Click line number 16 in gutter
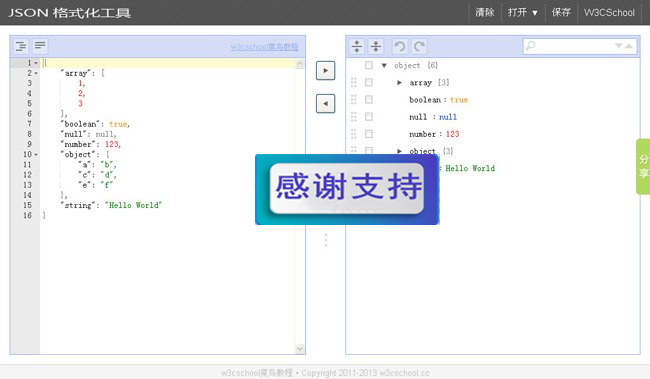 [x=27, y=215]
